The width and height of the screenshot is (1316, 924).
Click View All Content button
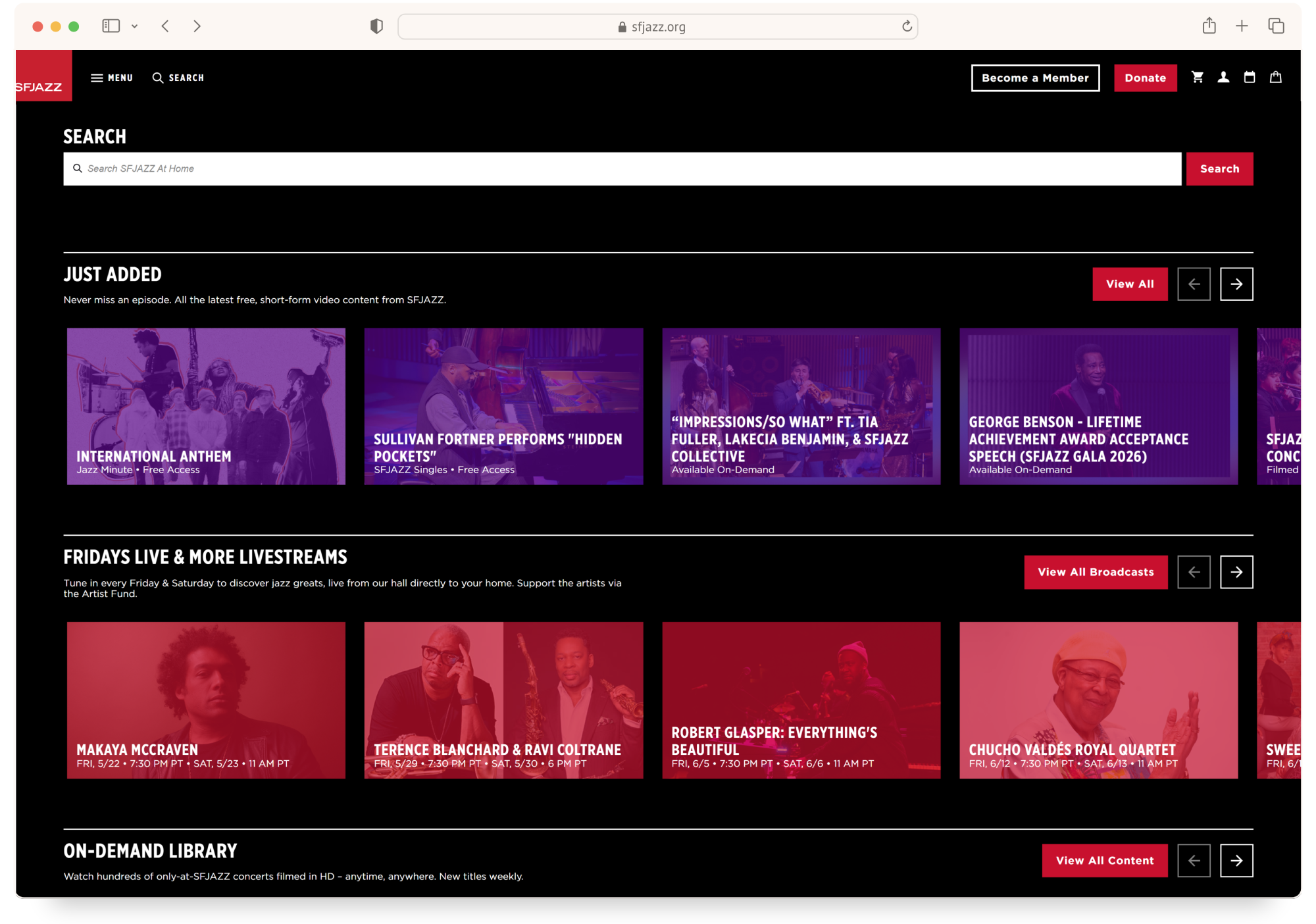coord(1105,861)
